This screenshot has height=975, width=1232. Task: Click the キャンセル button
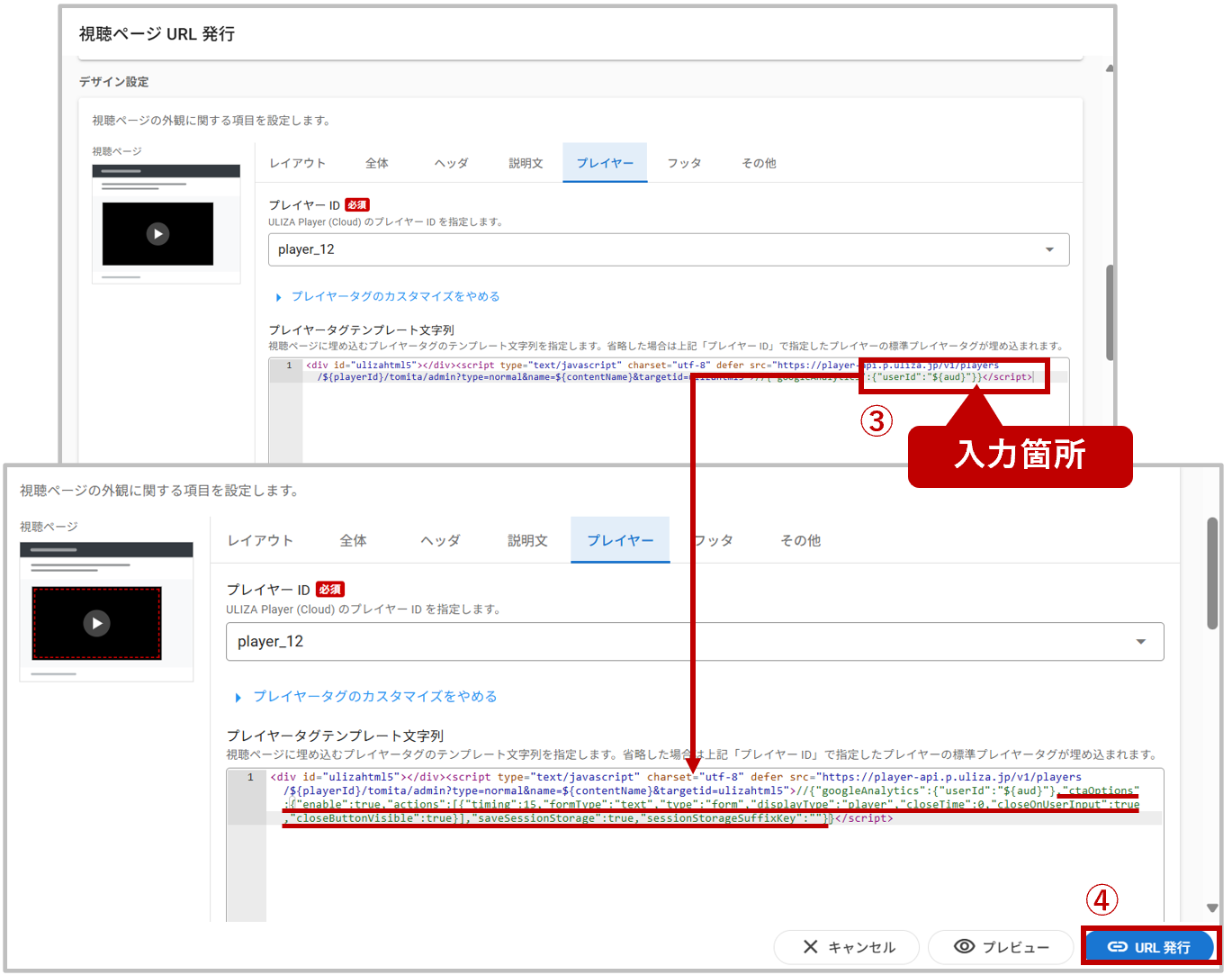tap(847, 947)
